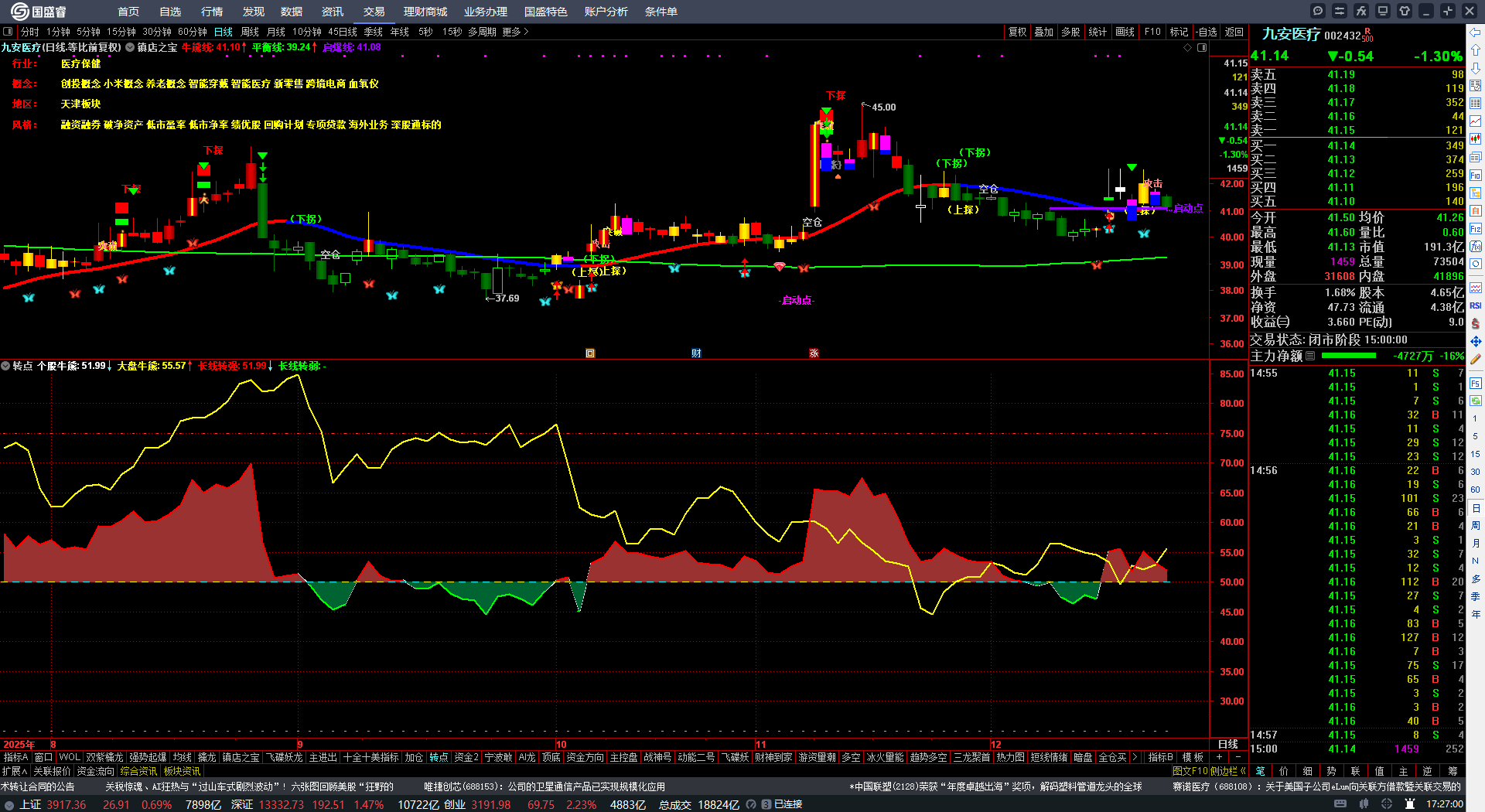
Task: Click the stock name 九安医疗 header
Action: 1291,34
